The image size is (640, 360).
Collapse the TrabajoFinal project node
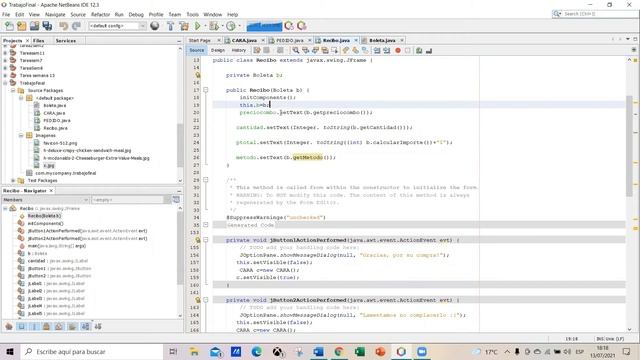[x=5, y=83]
